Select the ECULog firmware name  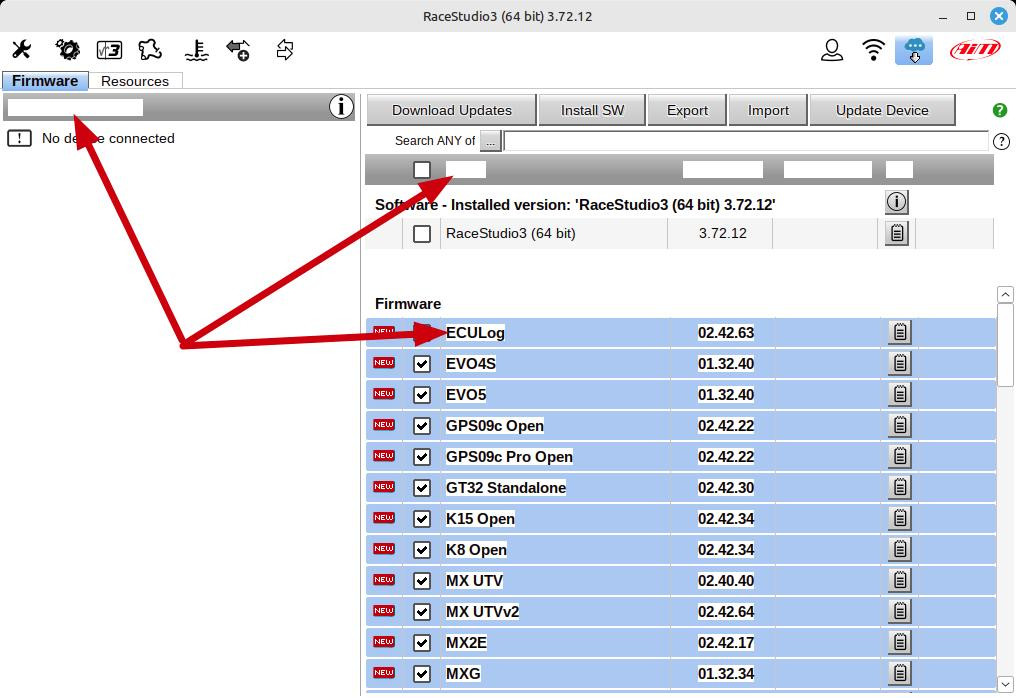[475, 332]
